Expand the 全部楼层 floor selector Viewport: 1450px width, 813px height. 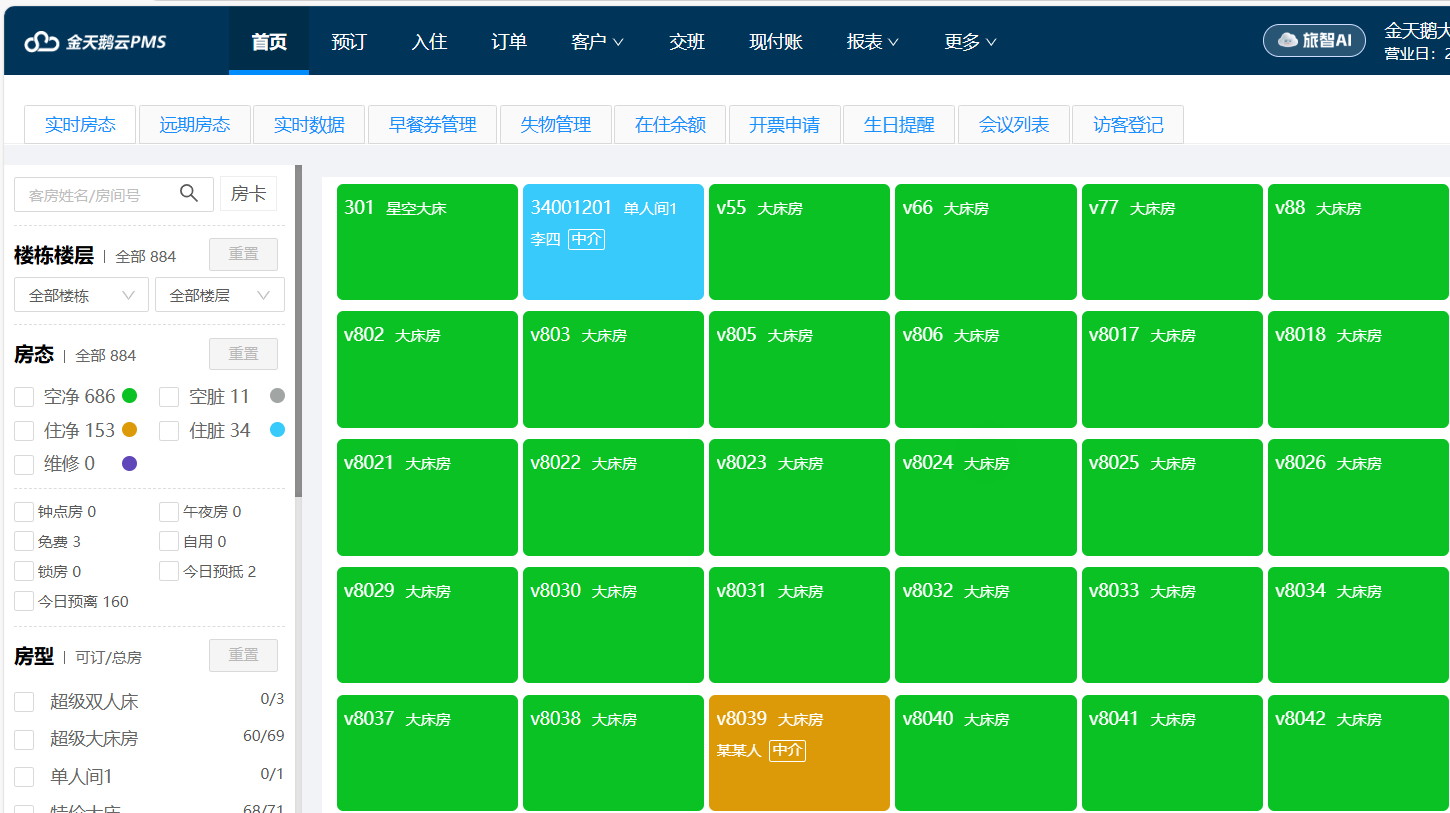point(219,294)
